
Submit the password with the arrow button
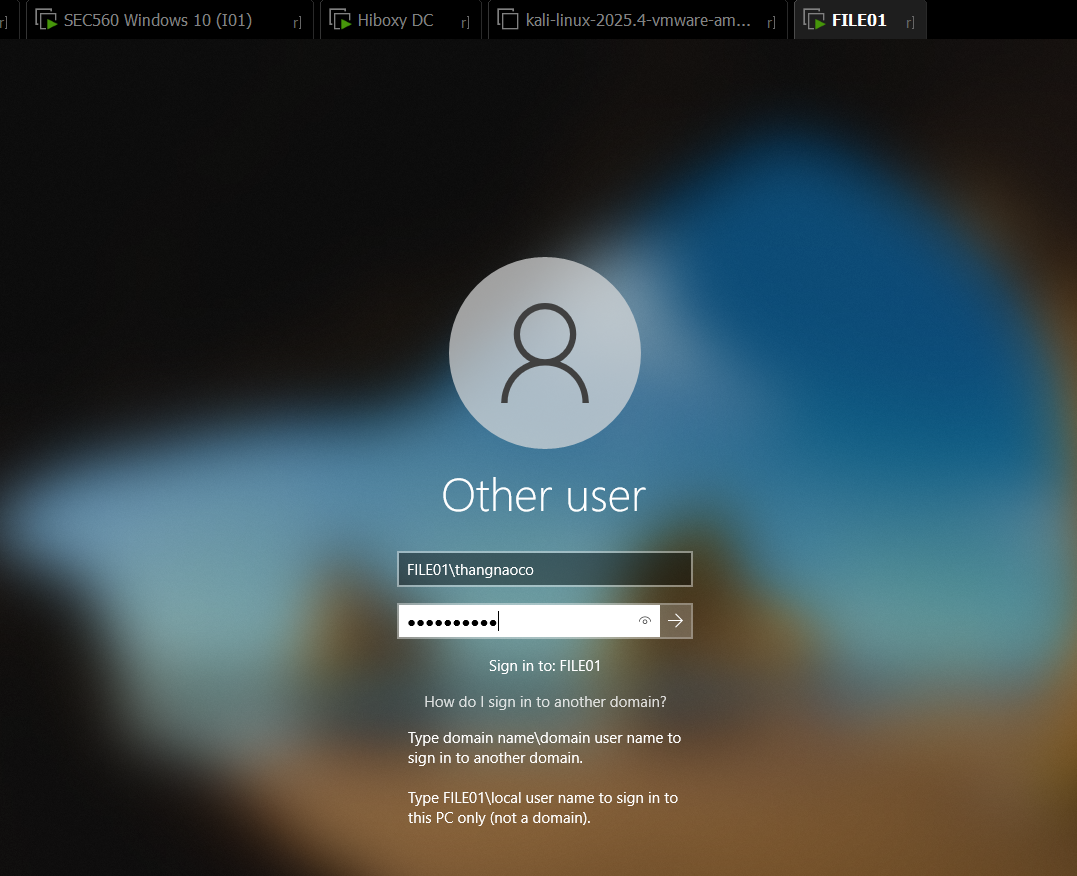[x=676, y=621]
